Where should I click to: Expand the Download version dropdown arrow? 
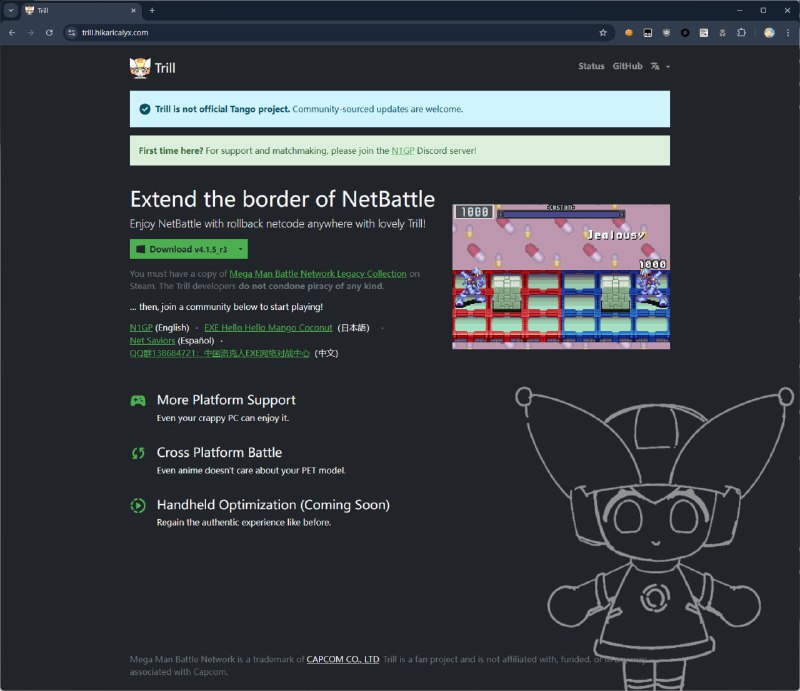click(240, 249)
